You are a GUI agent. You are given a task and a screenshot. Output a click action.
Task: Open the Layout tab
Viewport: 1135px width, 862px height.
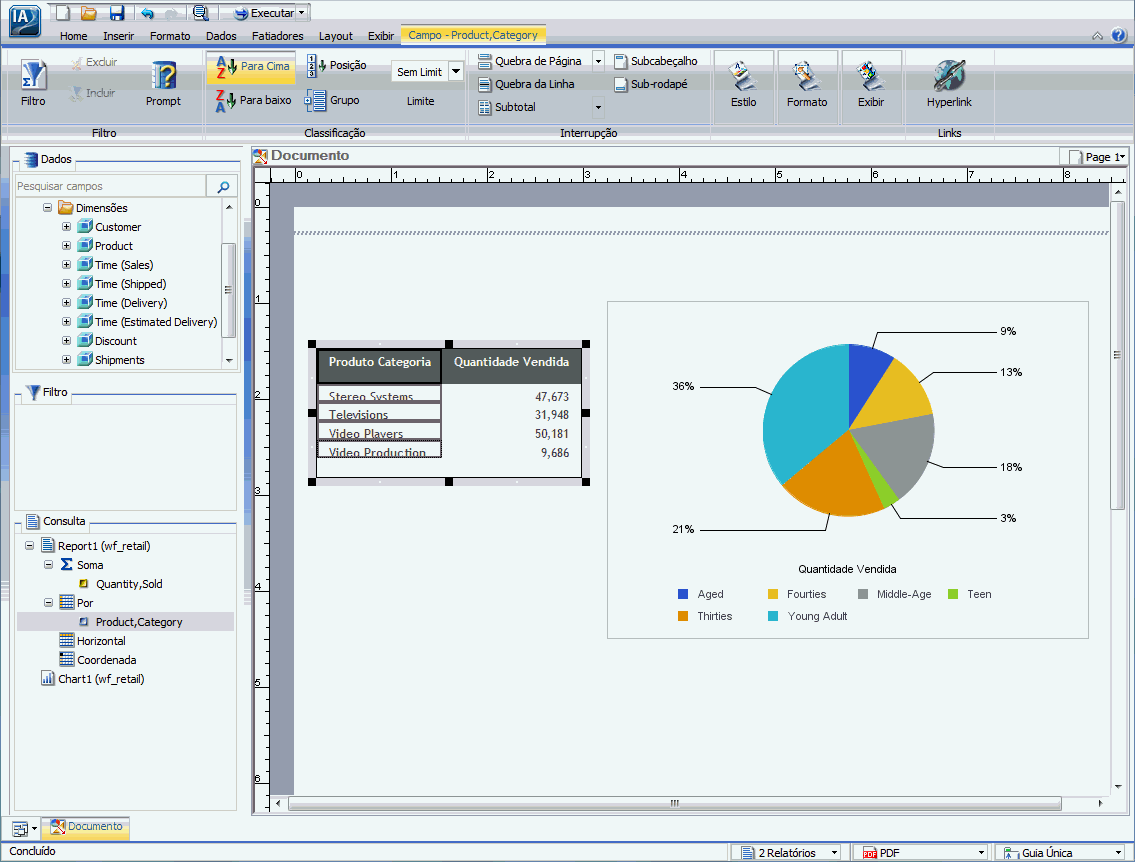[x=336, y=36]
